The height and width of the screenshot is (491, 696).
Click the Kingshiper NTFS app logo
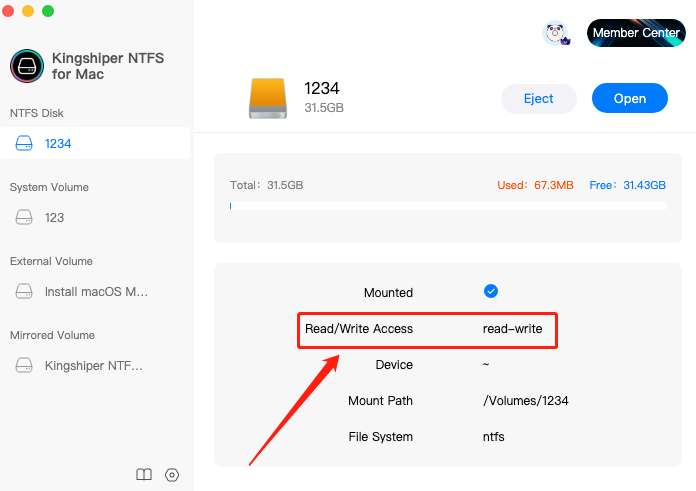coord(27,66)
